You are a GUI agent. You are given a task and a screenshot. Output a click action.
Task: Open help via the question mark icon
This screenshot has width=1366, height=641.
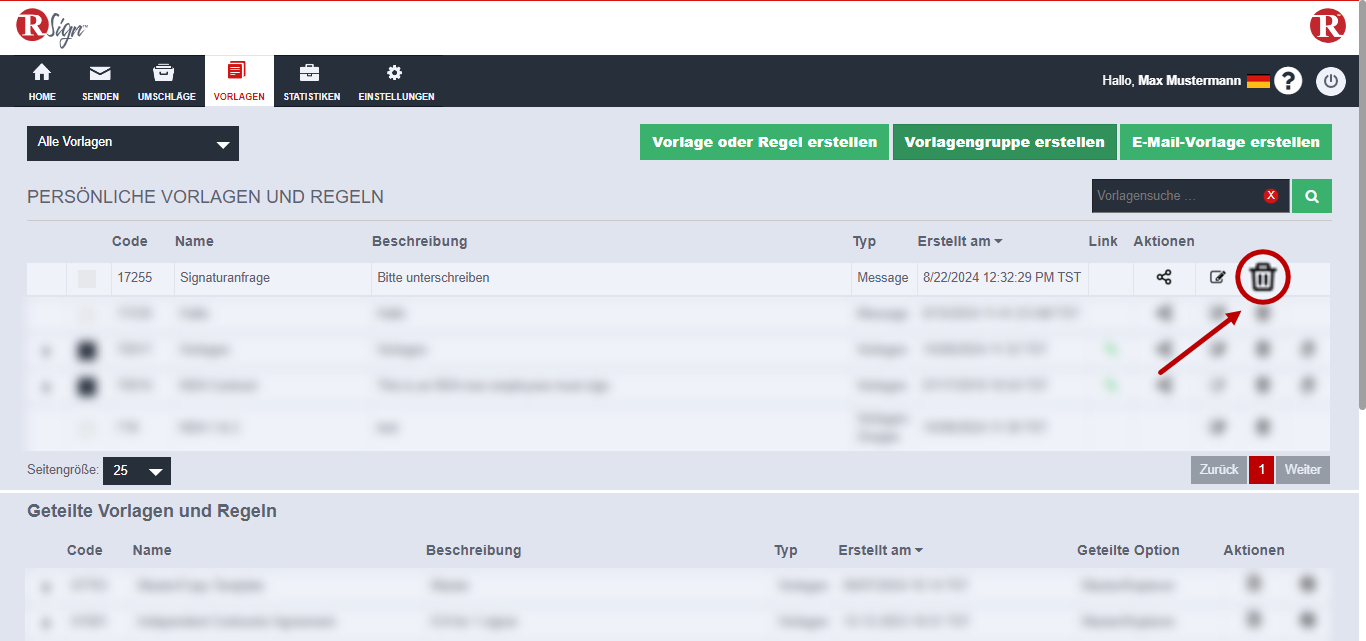point(1288,81)
